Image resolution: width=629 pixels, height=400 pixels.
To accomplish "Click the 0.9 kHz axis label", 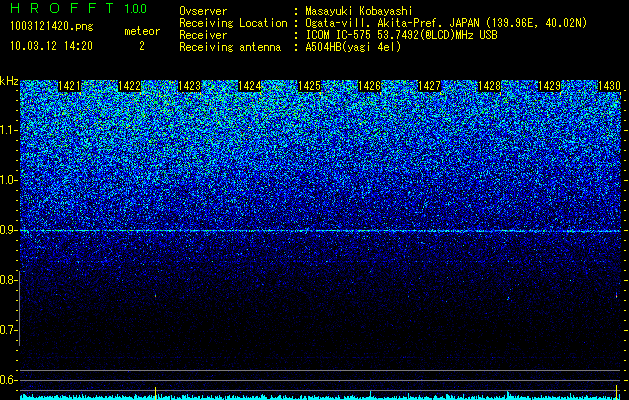I will coord(9,230).
